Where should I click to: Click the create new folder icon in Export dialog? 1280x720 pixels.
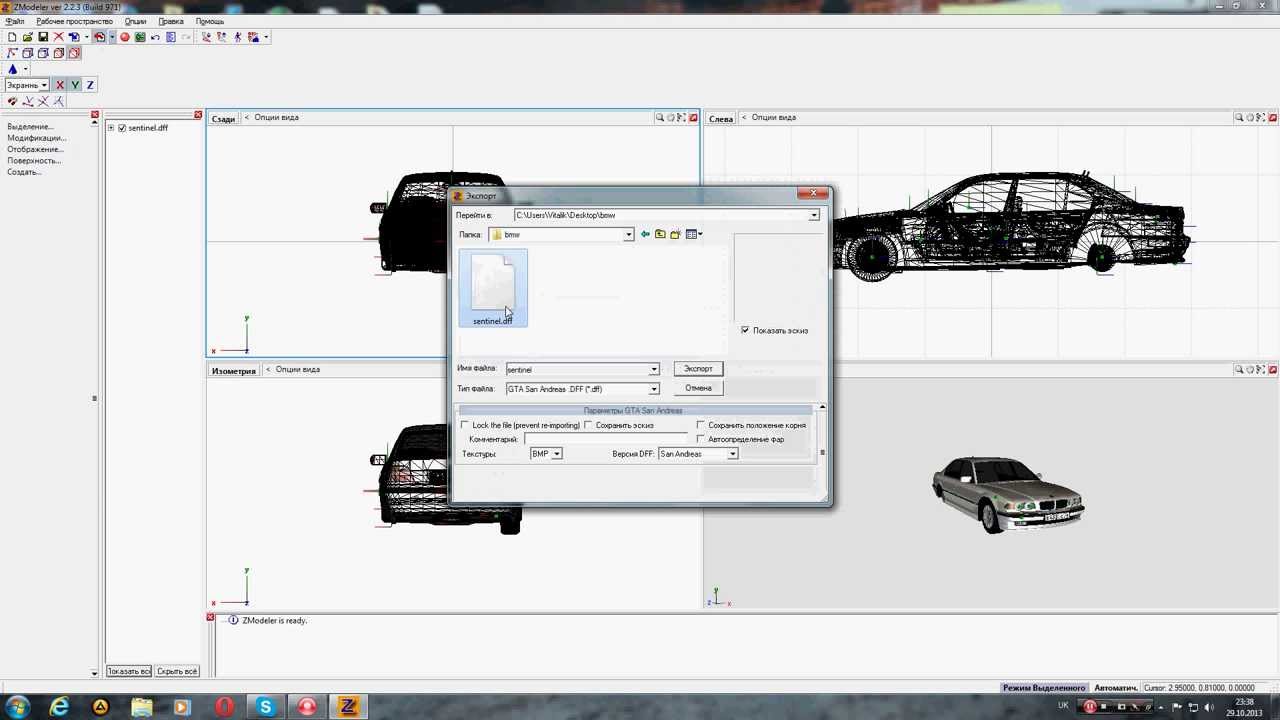(x=675, y=234)
